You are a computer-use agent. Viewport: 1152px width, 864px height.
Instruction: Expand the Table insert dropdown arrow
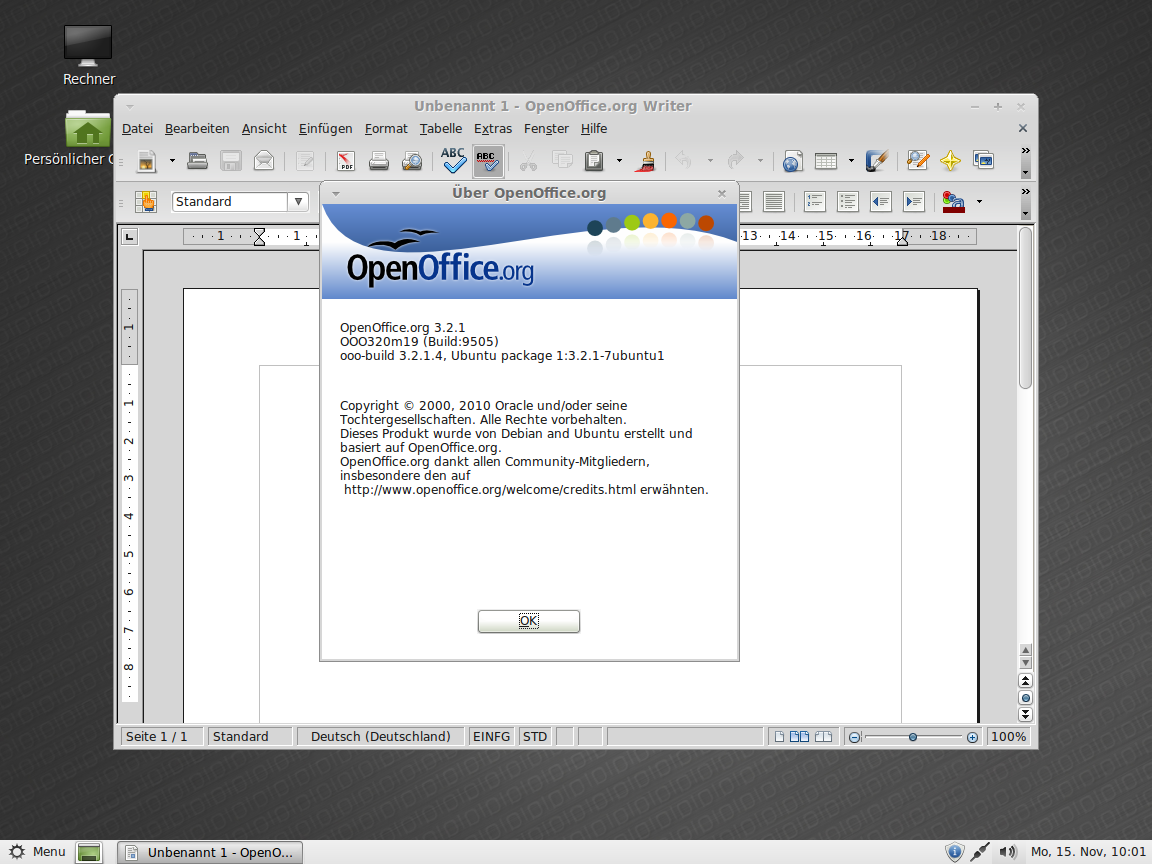851,160
